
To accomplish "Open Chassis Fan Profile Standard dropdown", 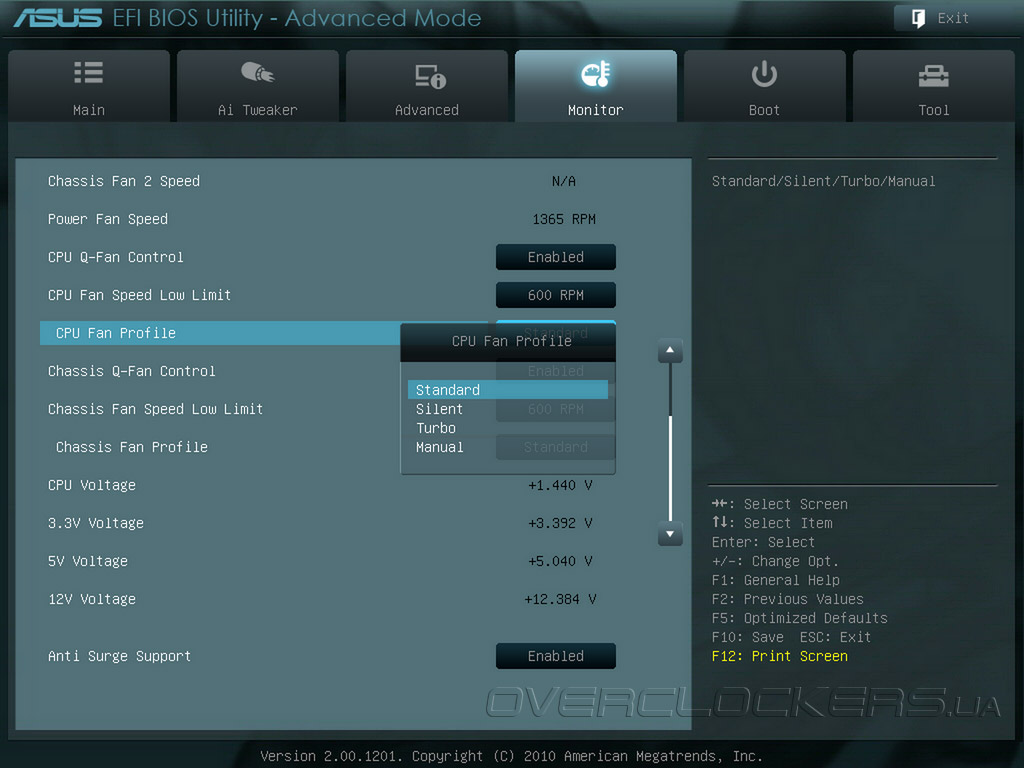I will (x=556, y=447).
